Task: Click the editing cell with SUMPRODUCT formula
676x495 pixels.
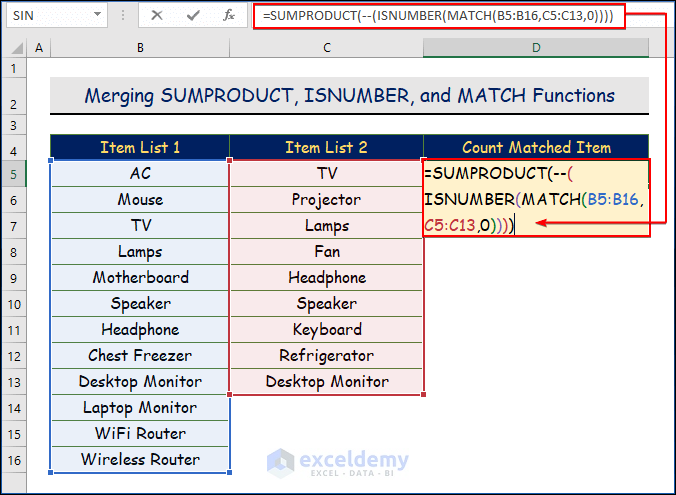Action: [536, 198]
